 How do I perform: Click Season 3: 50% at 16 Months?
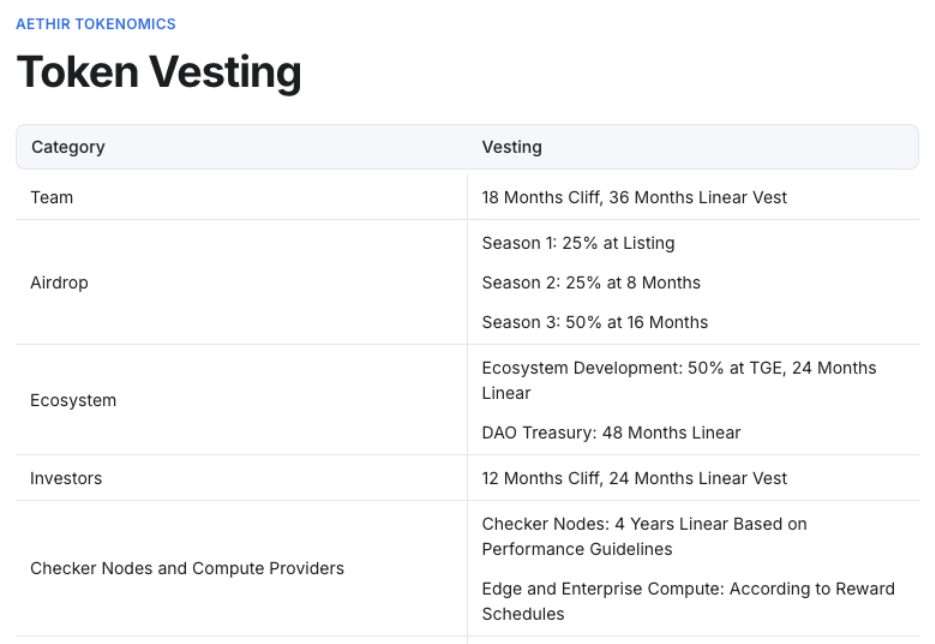595,323
